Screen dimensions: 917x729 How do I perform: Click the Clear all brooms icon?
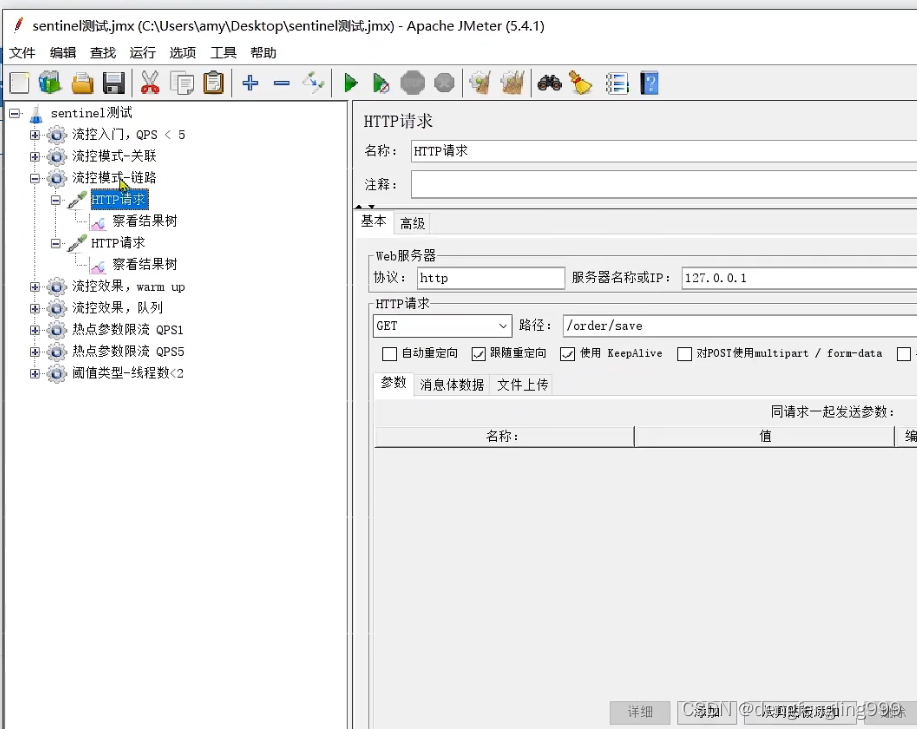click(x=512, y=83)
